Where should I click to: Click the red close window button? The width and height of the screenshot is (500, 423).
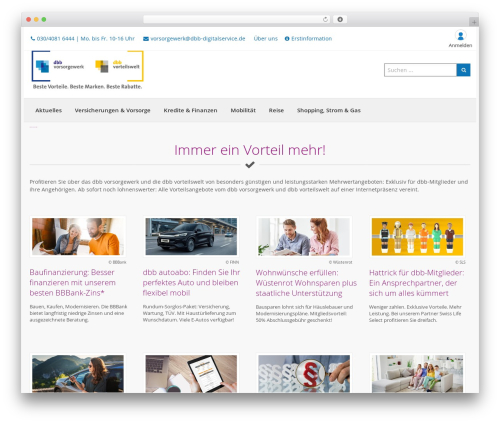click(29, 20)
